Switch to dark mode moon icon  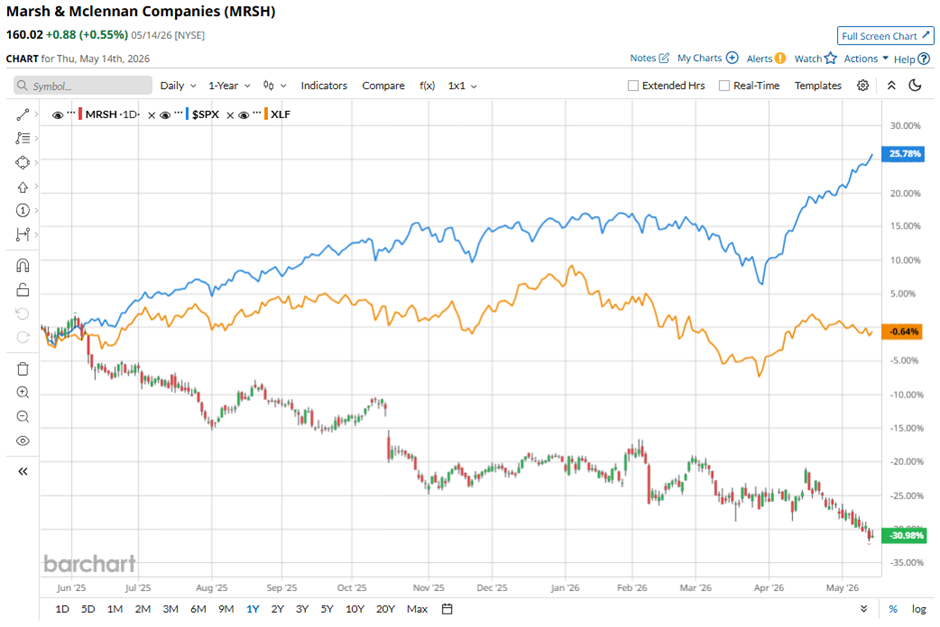[915, 85]
